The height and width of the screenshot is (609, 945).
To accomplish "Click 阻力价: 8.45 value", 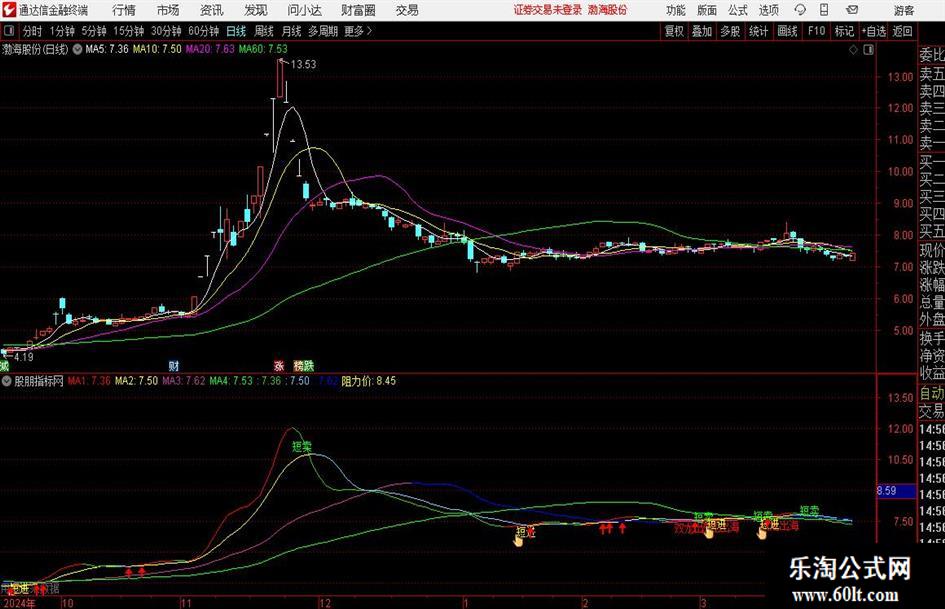I will (x=369, y=381).
